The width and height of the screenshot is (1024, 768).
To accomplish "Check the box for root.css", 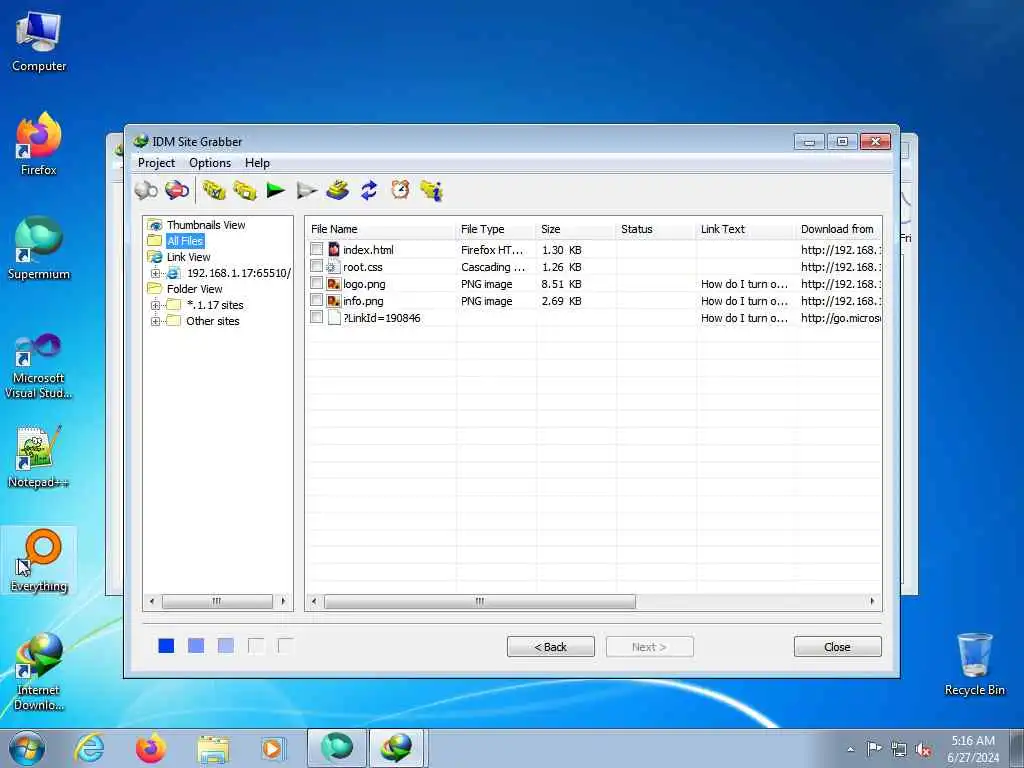I will (317, 266).
